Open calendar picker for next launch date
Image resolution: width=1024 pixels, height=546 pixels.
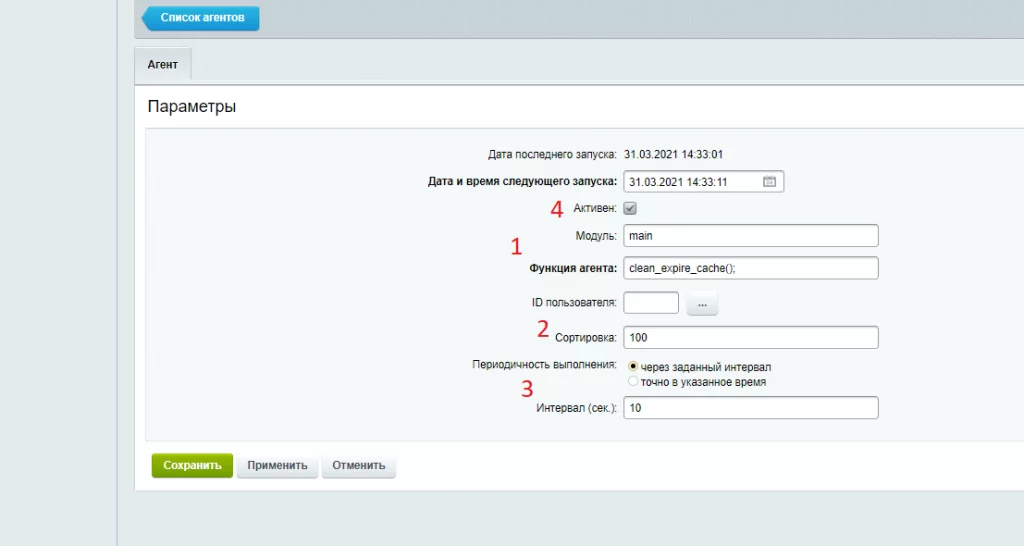[x=769, y=182]
